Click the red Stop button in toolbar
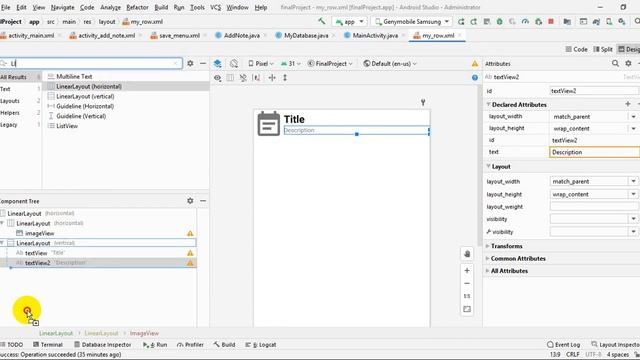This screenshot has width=640, height=360. (551, 21)
